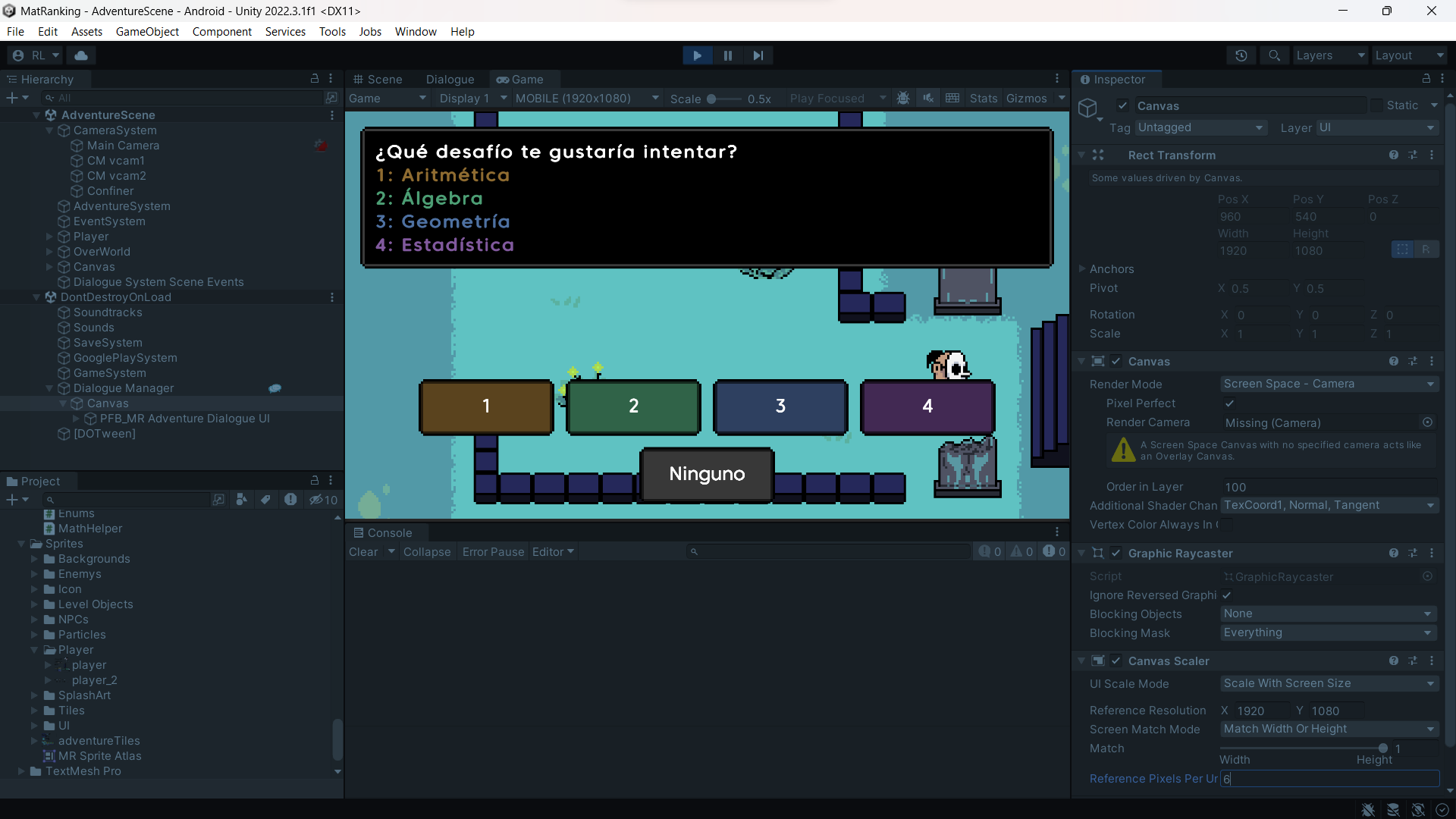
Task: Open Hierarchy search-in-window icon
Action: 331,98
